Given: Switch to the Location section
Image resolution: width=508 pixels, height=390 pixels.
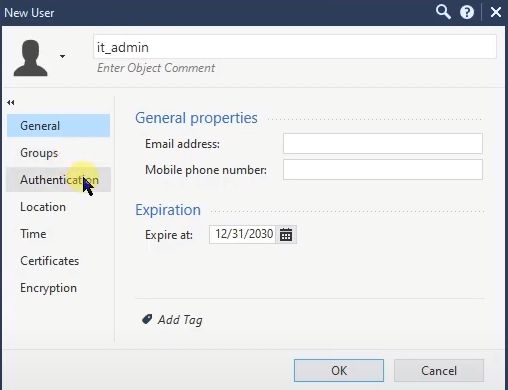Looking at the screenshot, I should point(58,207).
